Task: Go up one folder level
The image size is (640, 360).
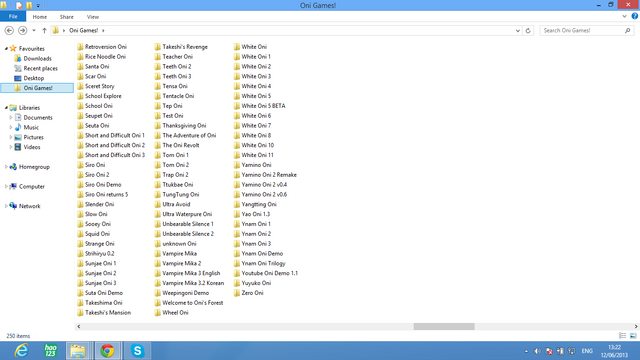Action: tap(44, 31)
